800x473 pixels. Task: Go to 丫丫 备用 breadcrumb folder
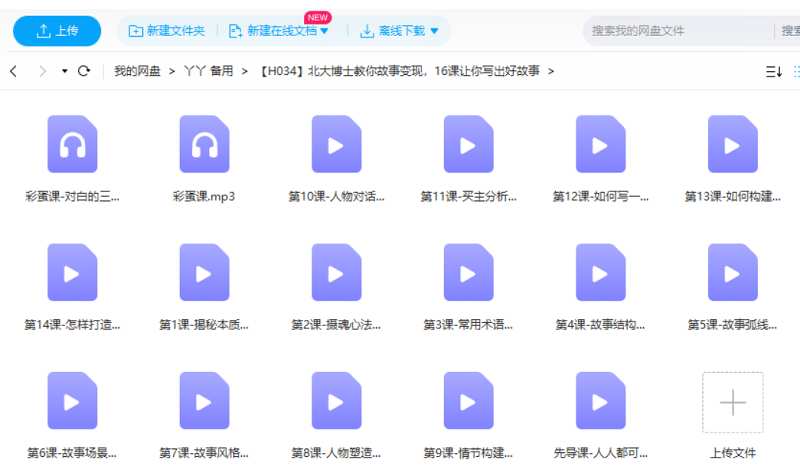[208, 71]
